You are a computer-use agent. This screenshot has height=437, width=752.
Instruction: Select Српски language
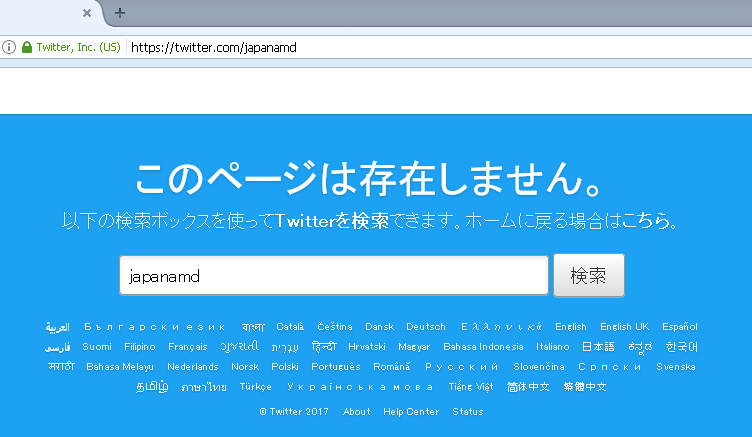tap(610, 366)
